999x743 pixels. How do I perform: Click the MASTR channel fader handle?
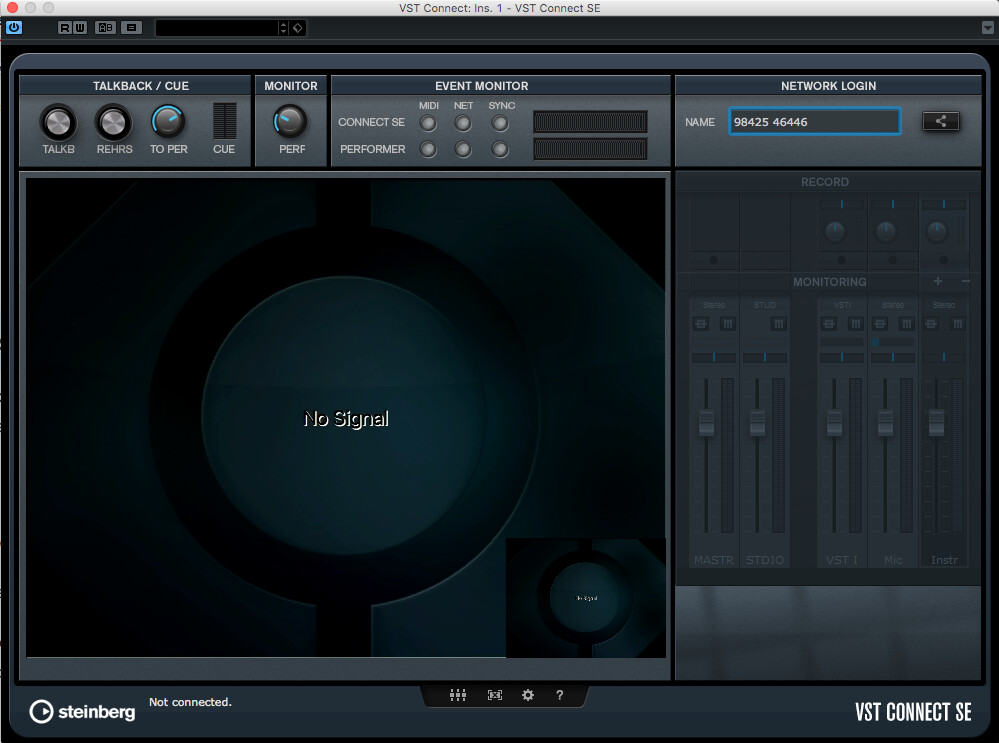point(706,422)
